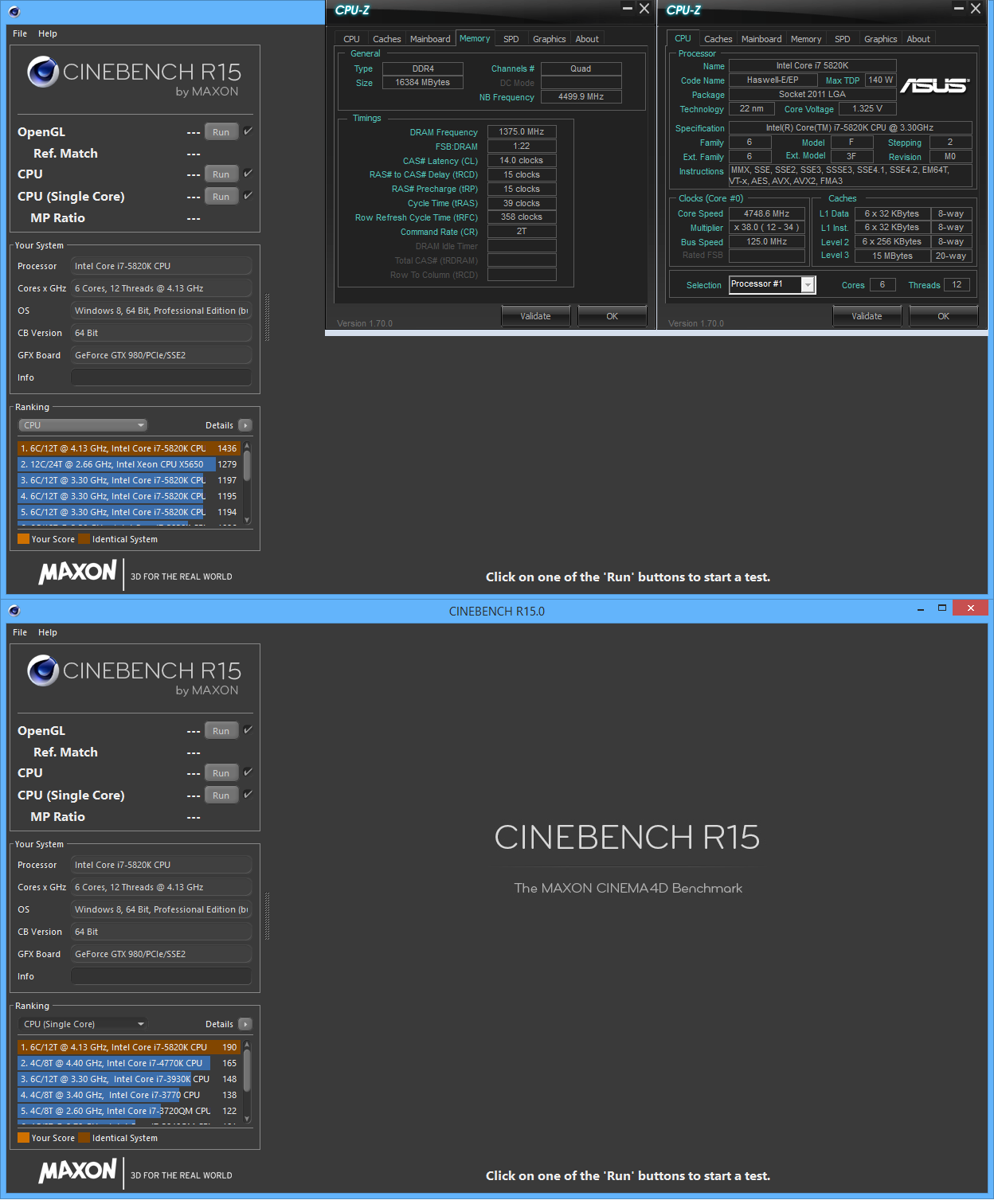Open the CPU (Single Core) ranking dropdown
The height and width of the screenshot is (1204, 994).
tap(84, 1024)
